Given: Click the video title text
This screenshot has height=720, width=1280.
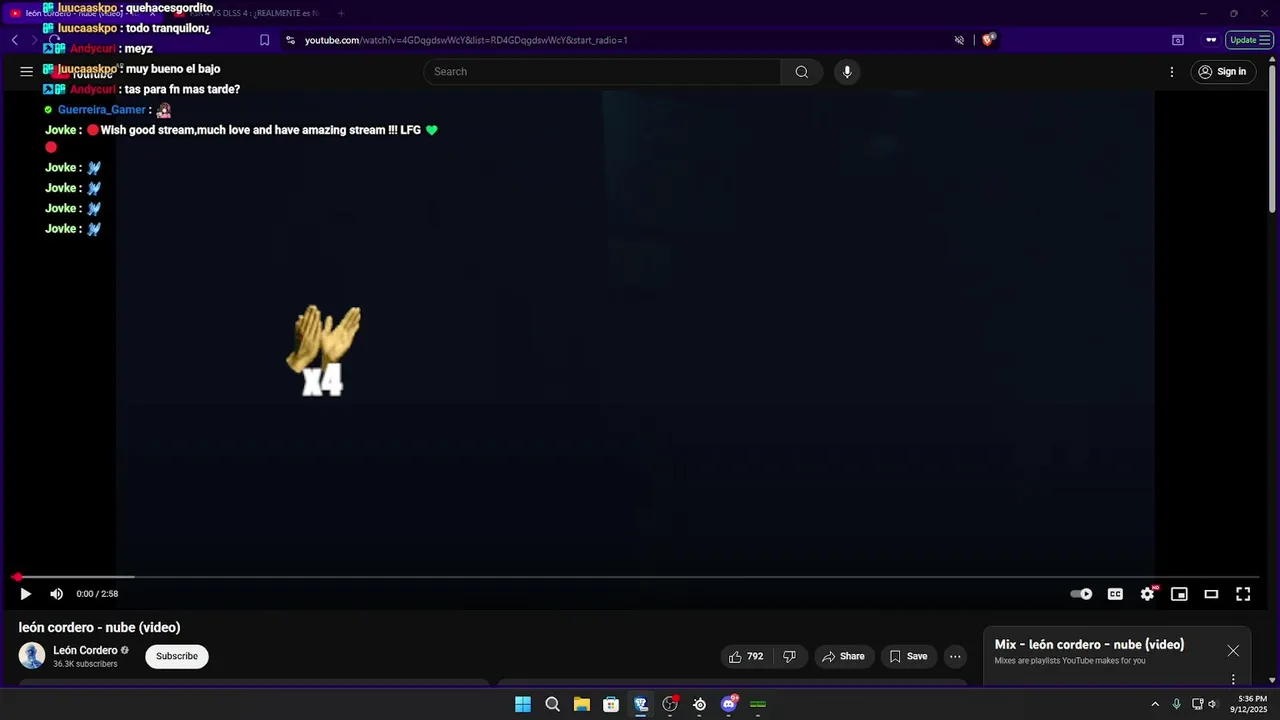Looking at the screenshot, I should 99,627.
